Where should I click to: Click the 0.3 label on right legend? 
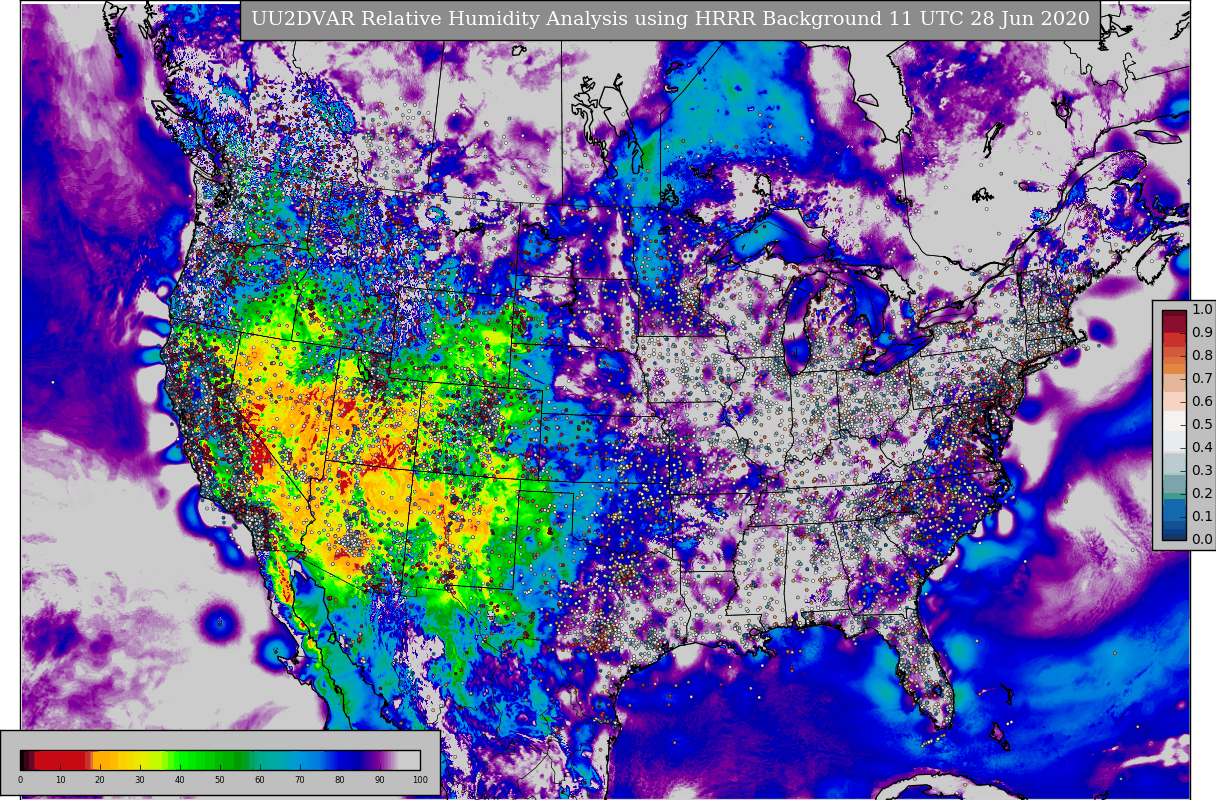[x=1202, y=471]
